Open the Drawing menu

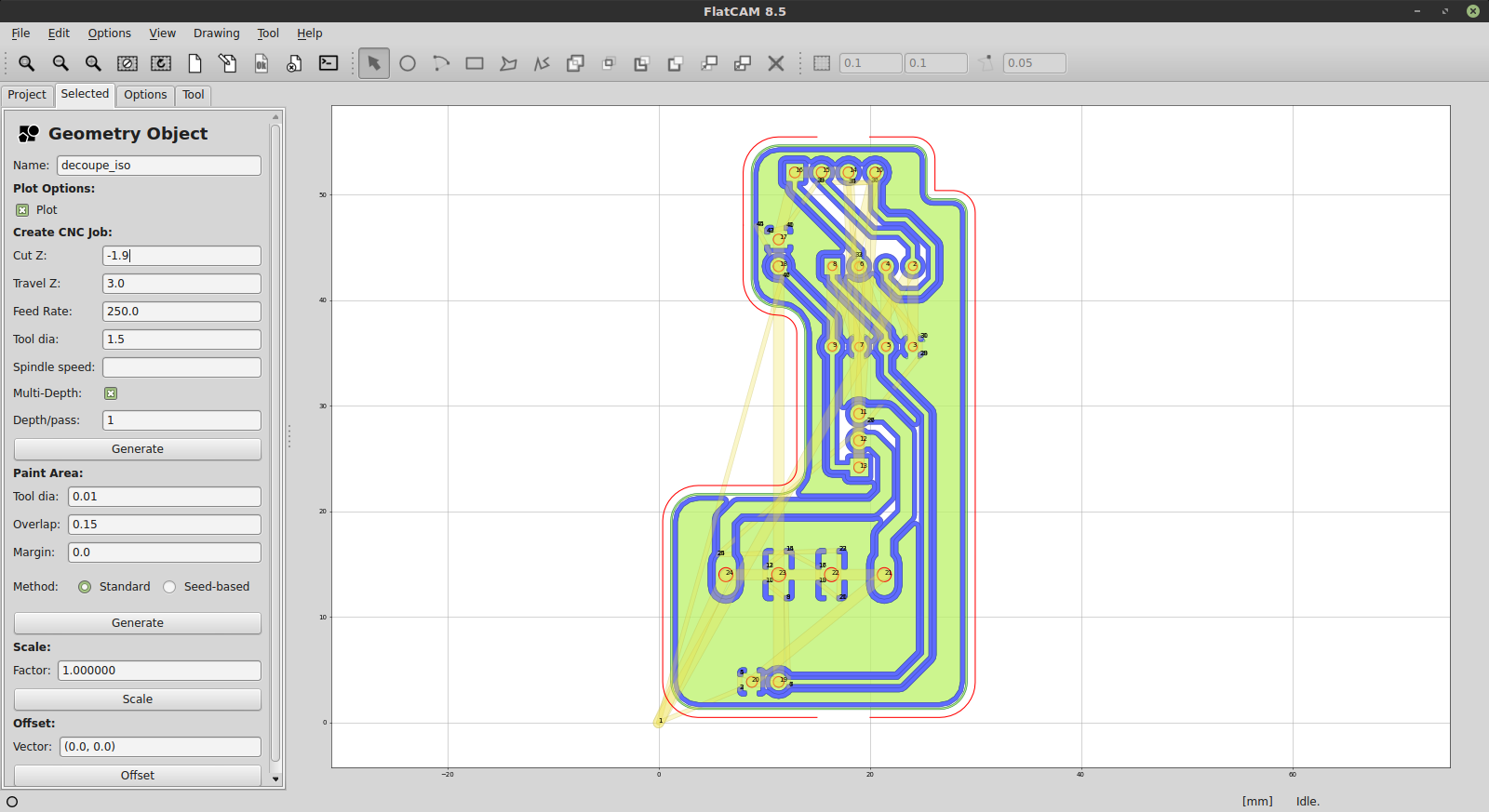[216, 33]
